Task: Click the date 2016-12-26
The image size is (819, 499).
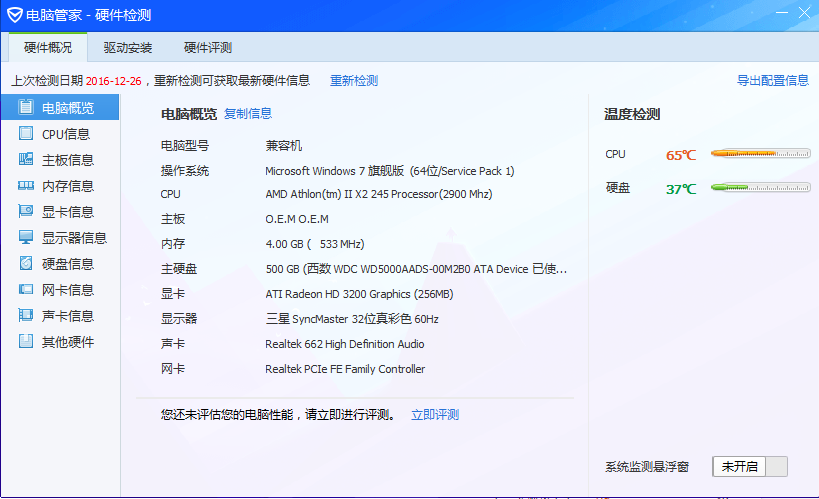Action: [113, 81]
